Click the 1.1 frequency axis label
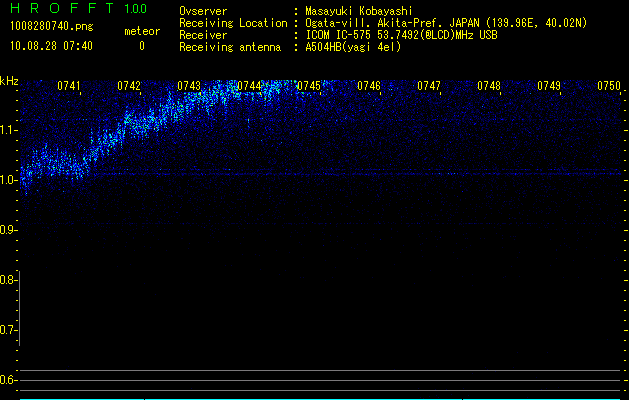 coord(9,130)
